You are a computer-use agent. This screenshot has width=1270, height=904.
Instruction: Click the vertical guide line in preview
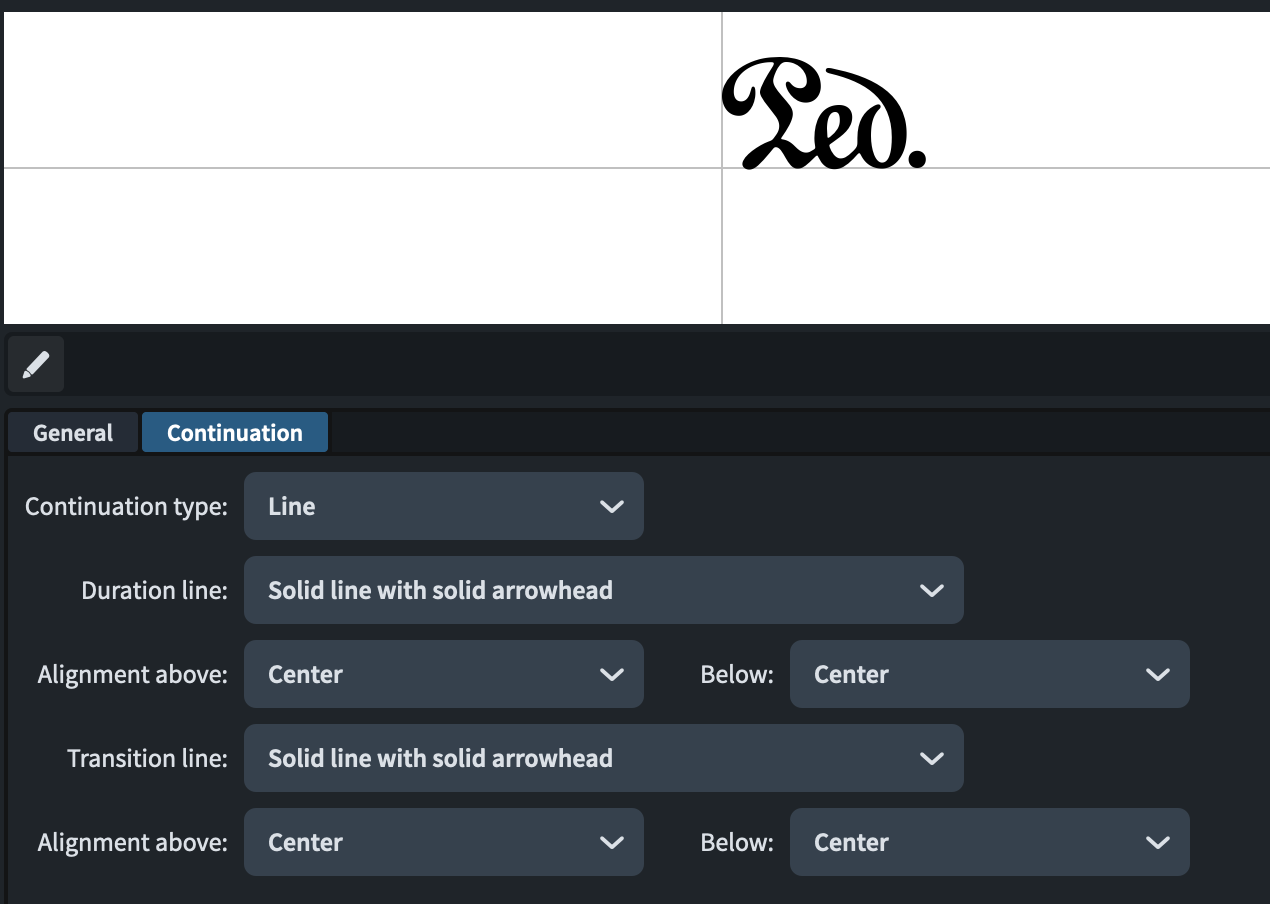722,250
